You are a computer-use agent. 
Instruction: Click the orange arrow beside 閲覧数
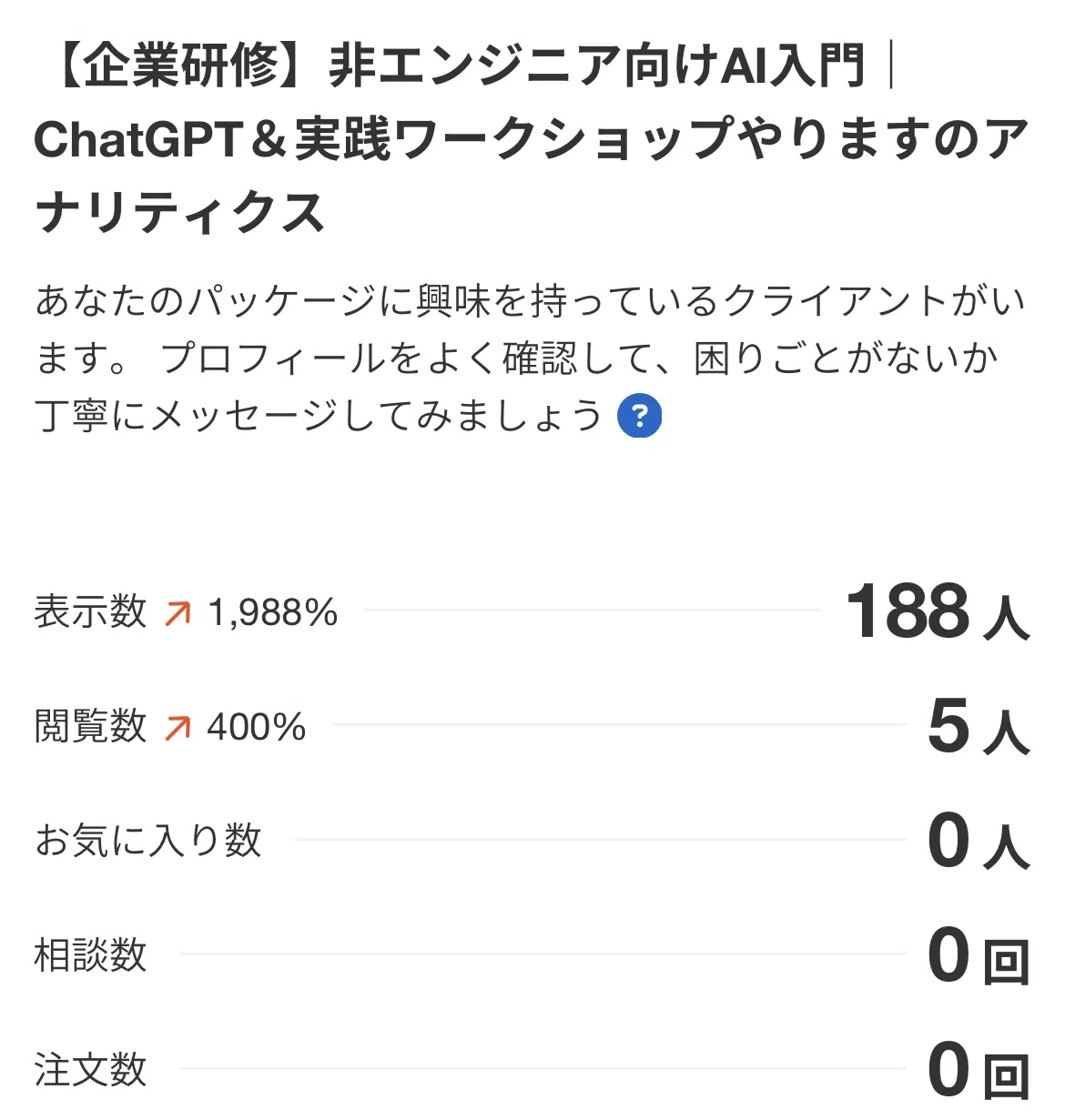(177, 728)
